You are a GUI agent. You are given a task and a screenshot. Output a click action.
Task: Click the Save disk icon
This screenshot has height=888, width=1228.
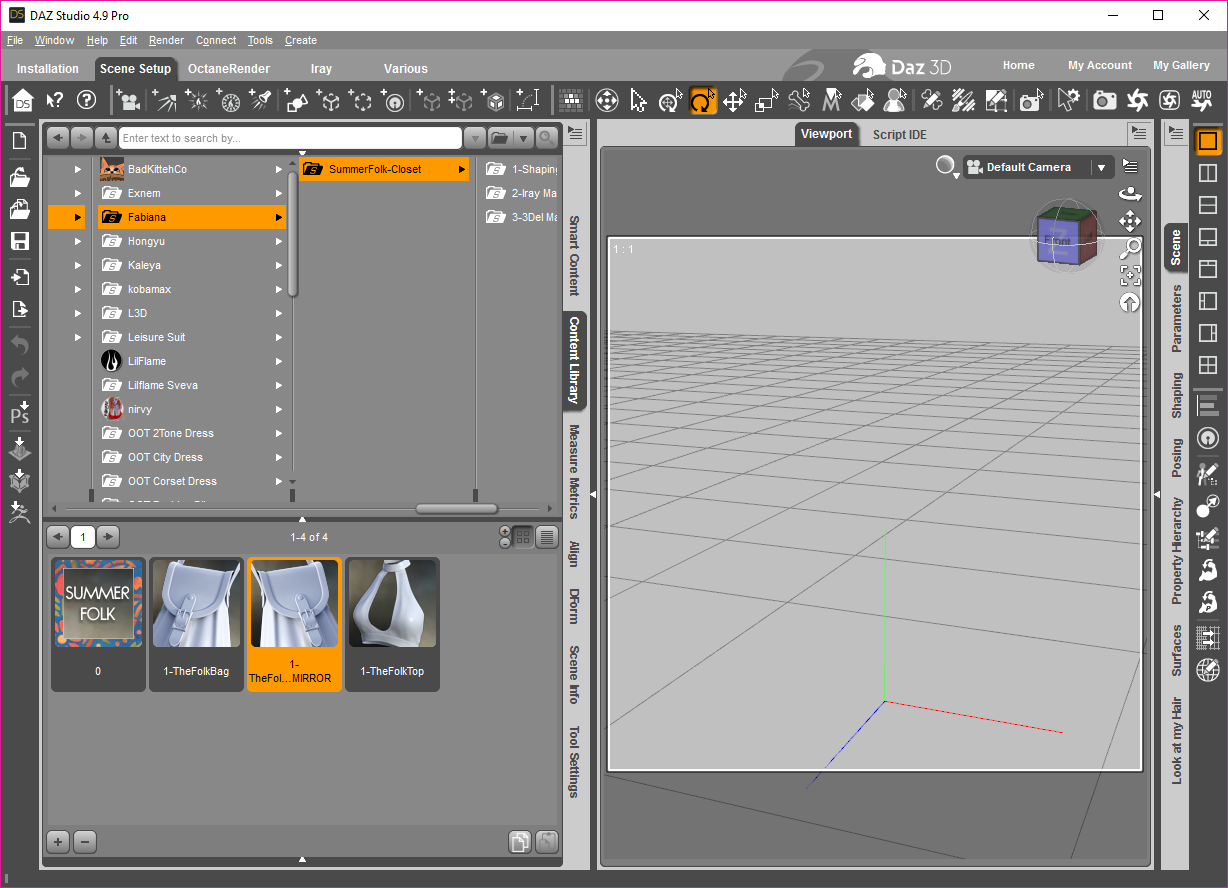point(19,241)
